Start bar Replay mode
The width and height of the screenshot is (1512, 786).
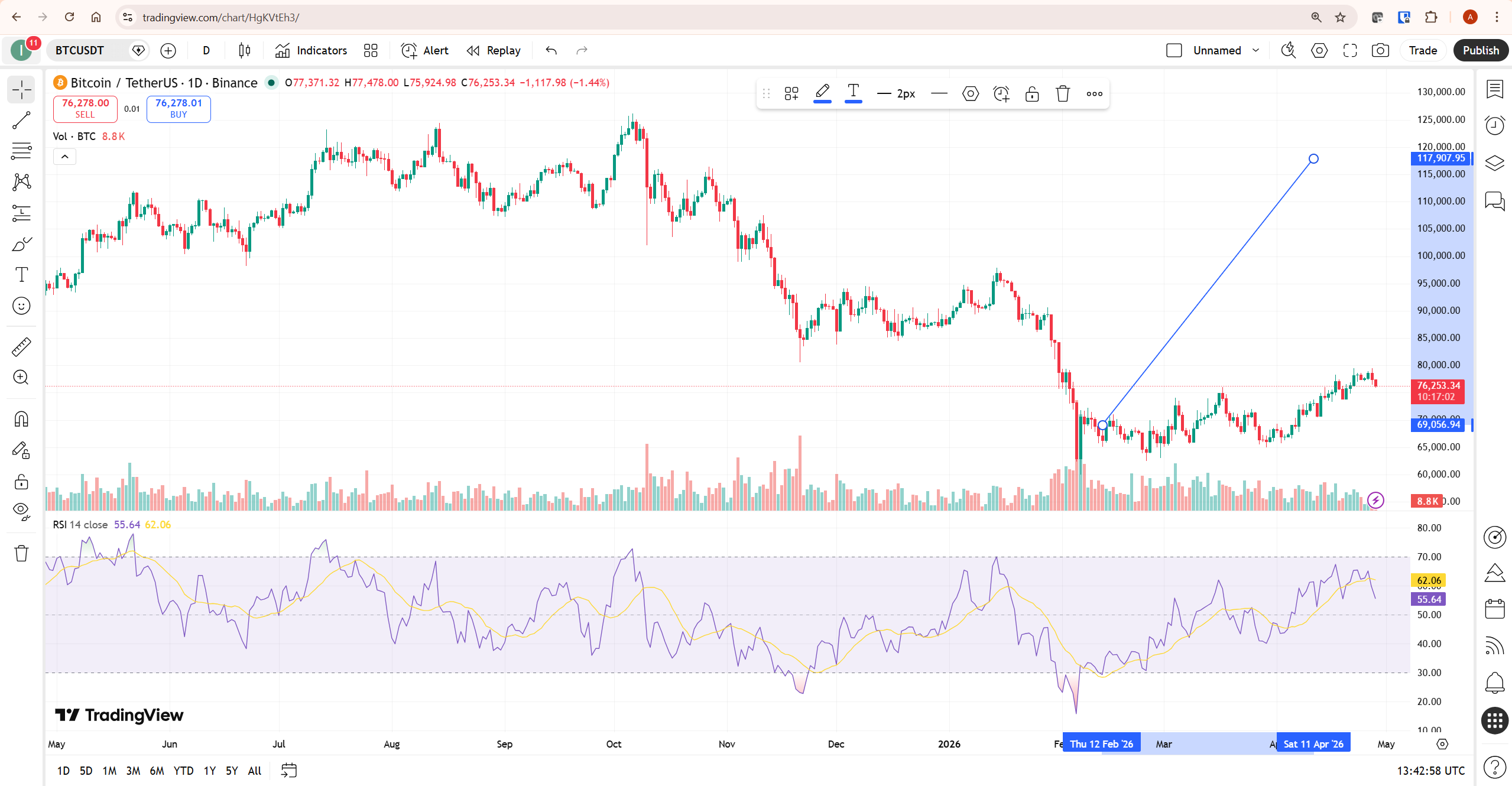click(494, 50)
